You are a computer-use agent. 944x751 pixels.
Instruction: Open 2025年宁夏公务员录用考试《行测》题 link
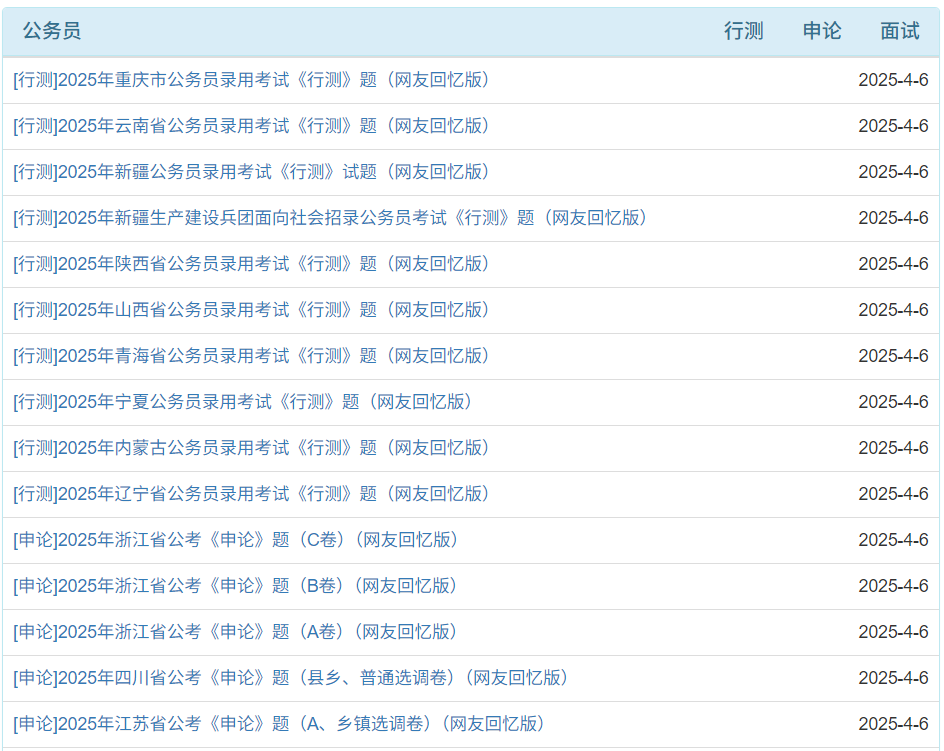tap(243, 402)
